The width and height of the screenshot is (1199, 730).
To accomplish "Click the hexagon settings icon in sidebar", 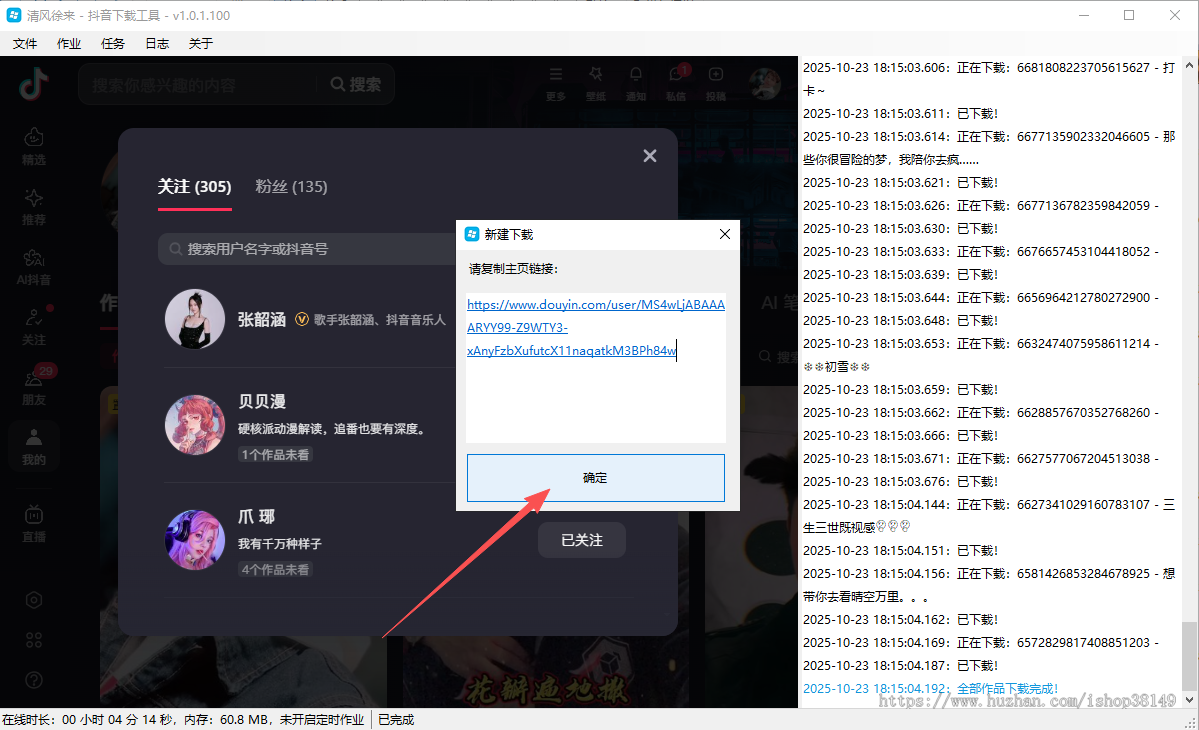I will click(34, 600).
